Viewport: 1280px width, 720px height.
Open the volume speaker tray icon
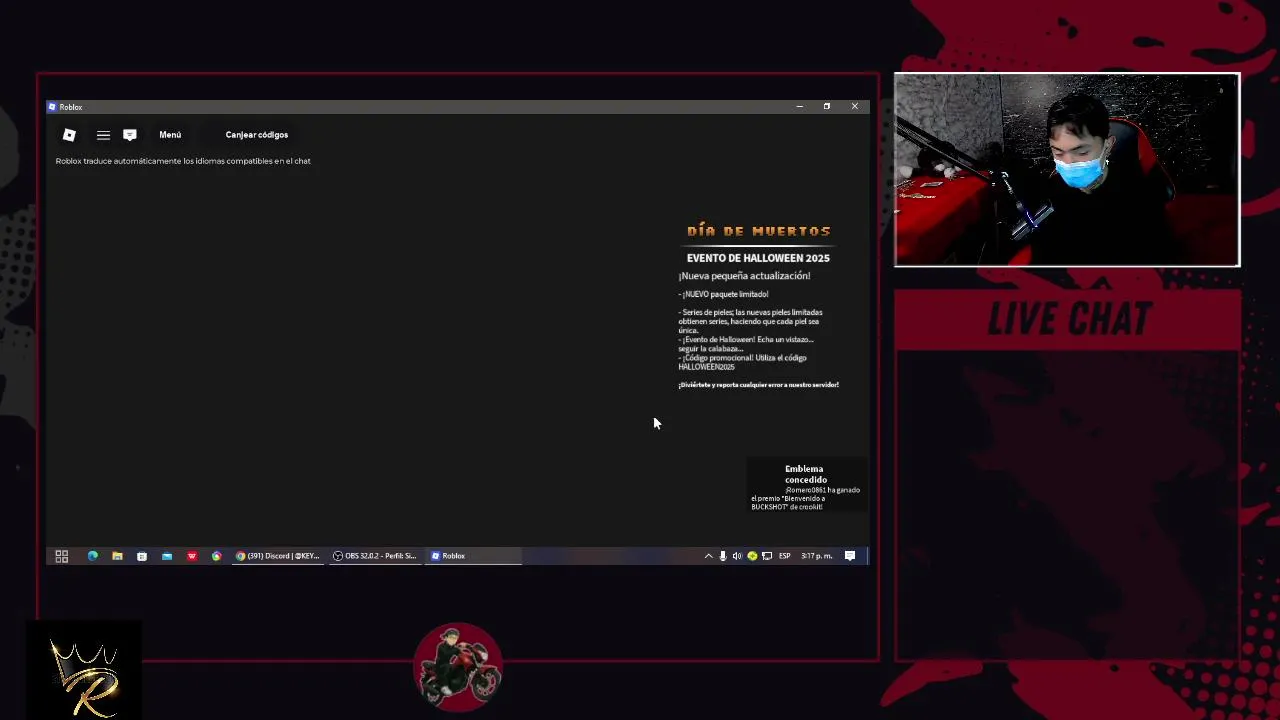[737, 556]
